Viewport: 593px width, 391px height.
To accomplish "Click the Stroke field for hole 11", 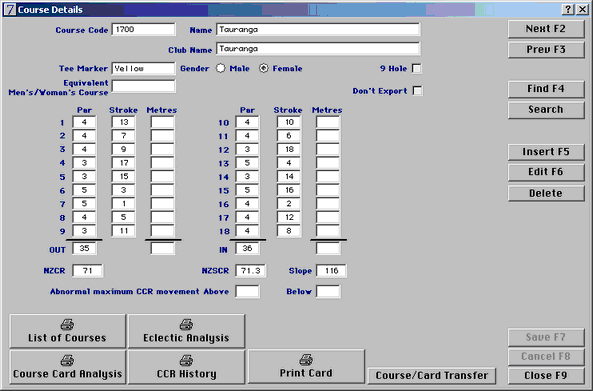I will [289, 136].
